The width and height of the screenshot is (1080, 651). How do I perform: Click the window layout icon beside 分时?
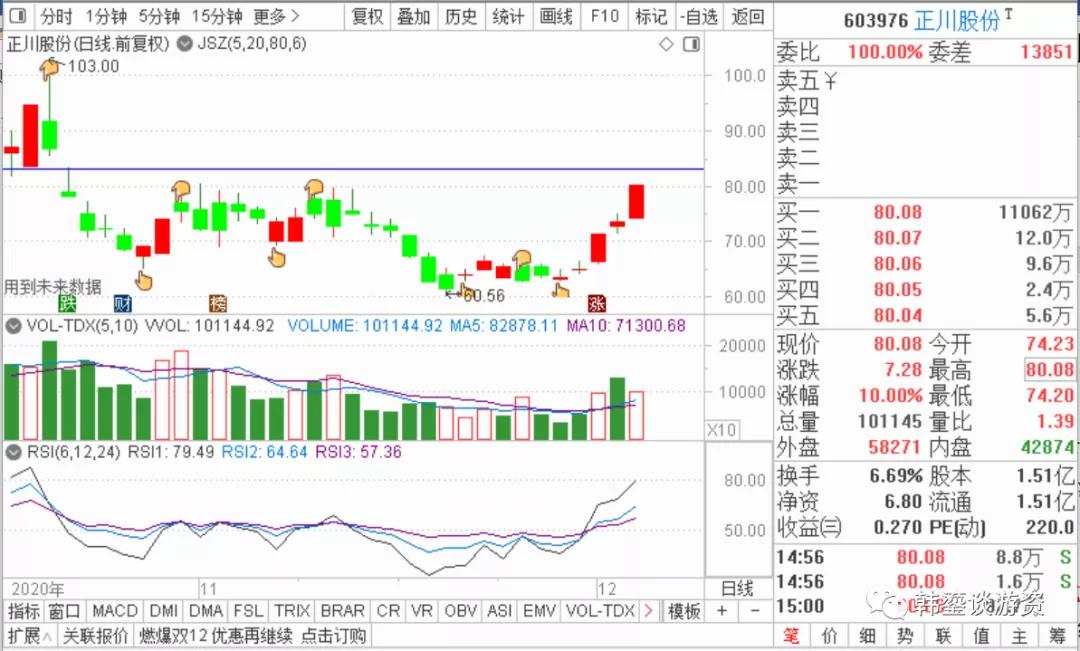[17, 15]
